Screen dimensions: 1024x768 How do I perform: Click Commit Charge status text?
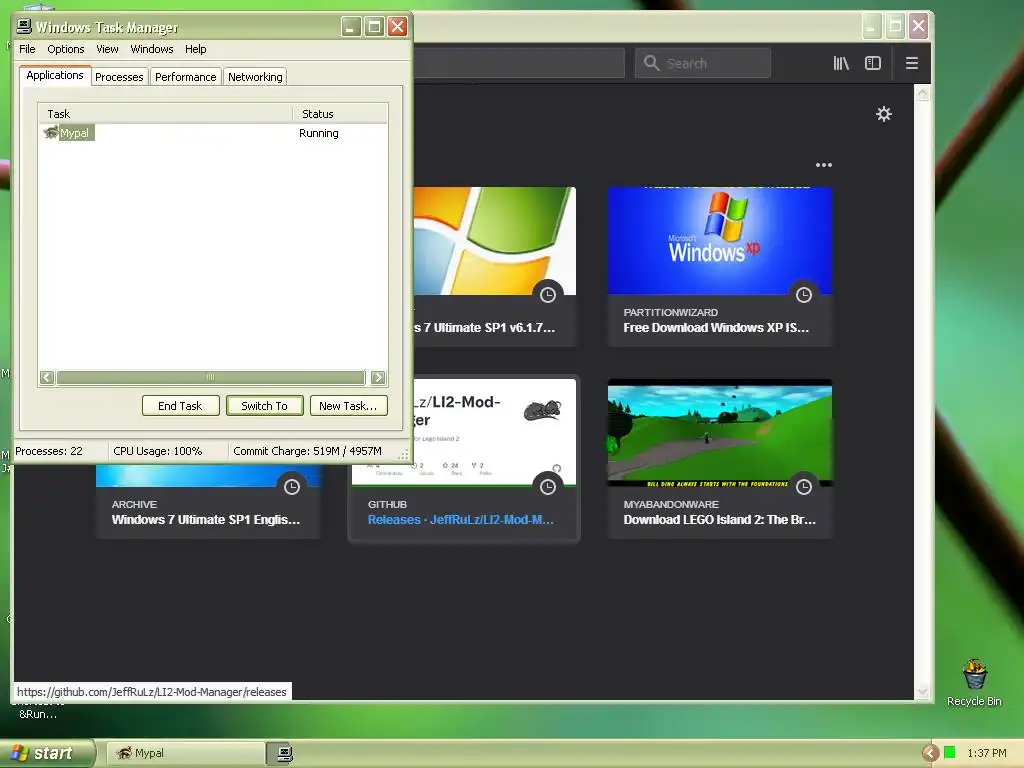307,451
